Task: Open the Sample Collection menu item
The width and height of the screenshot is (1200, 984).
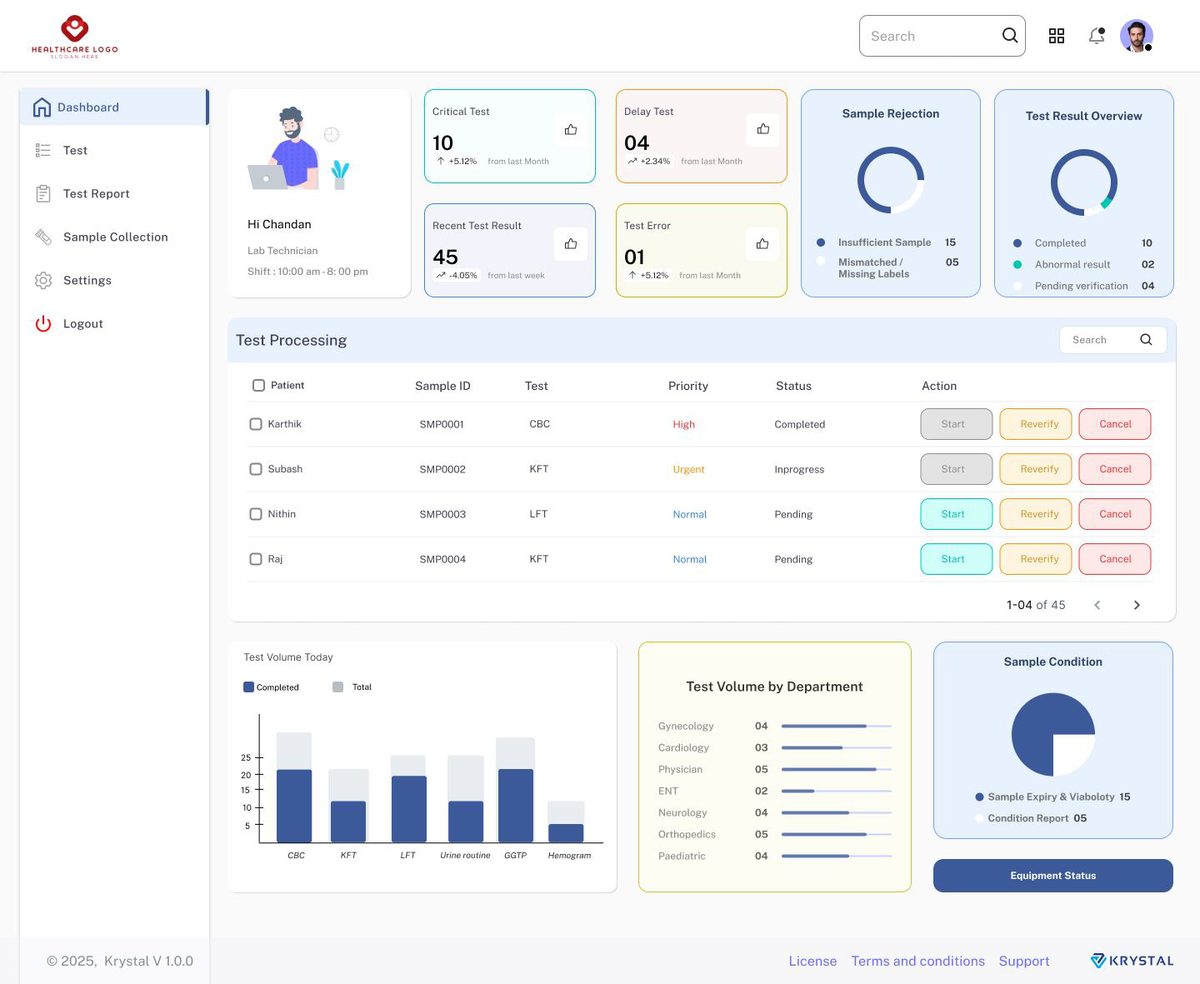Action: point(114,237)
